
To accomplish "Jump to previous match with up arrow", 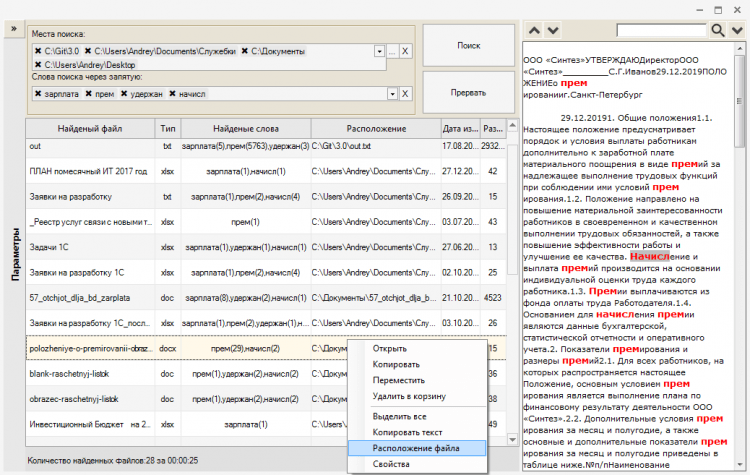I will point(533,31).
